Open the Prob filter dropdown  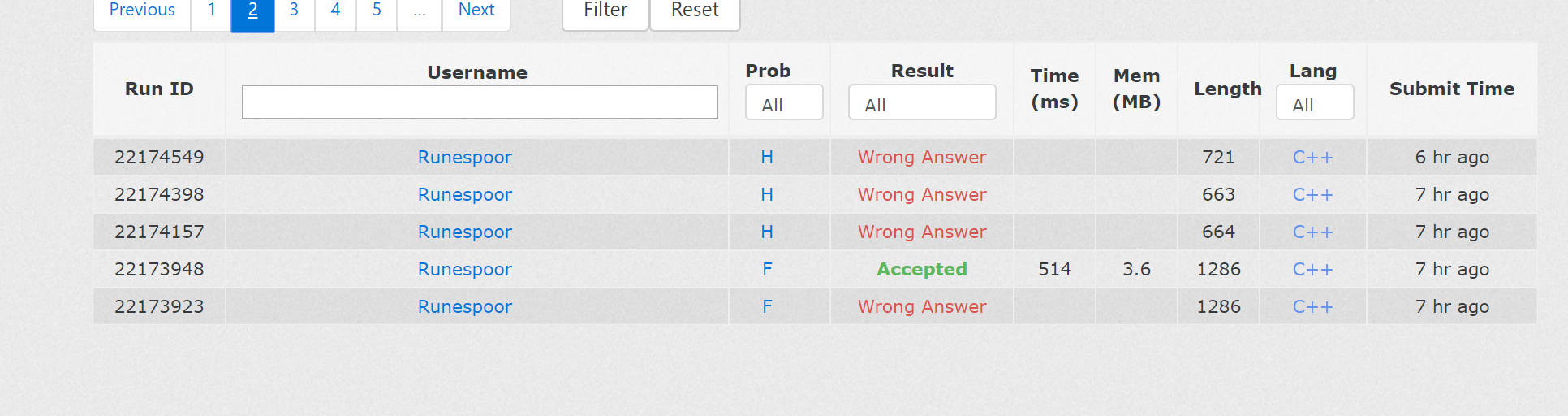(x=784, y=103)
